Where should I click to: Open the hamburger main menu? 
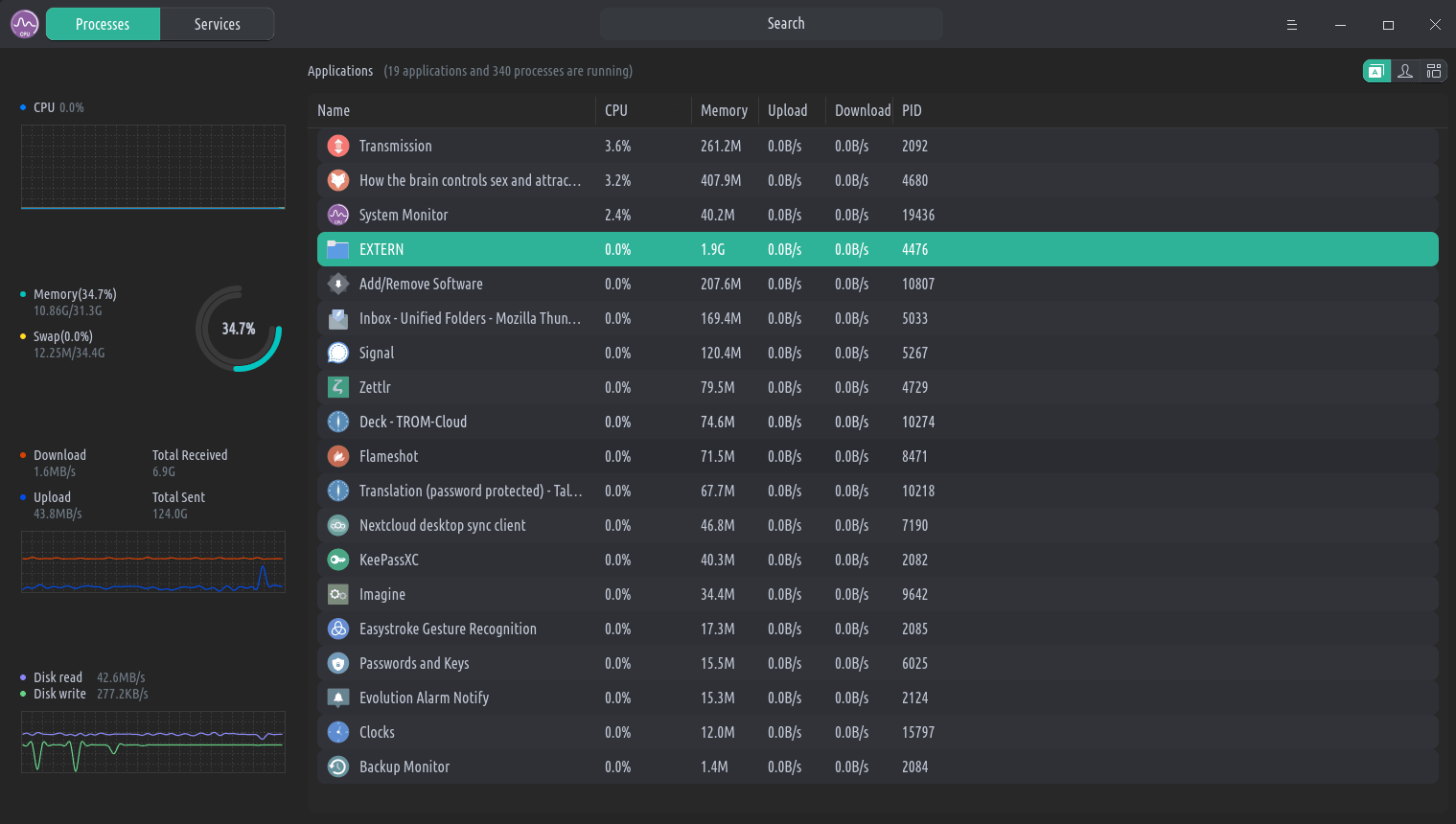pyautogui.click(x=1292, y=25)
